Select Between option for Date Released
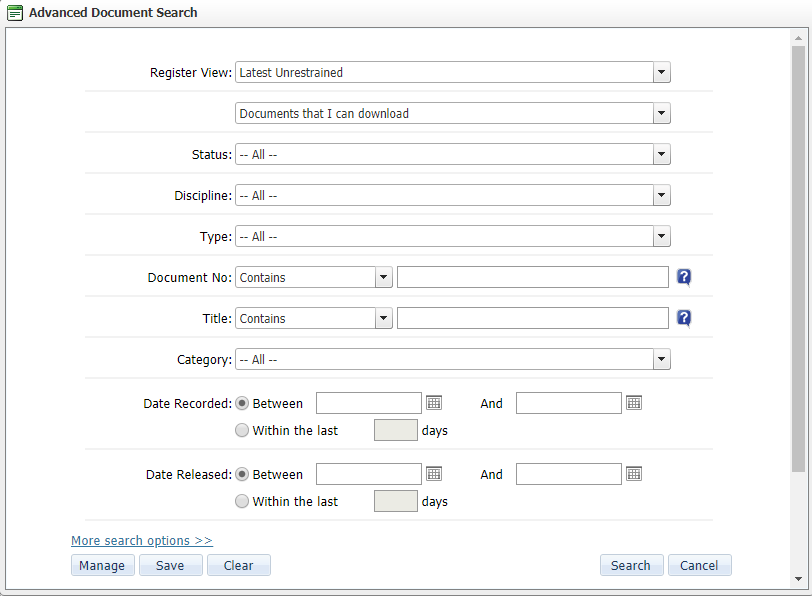 [x=242, y=474]
